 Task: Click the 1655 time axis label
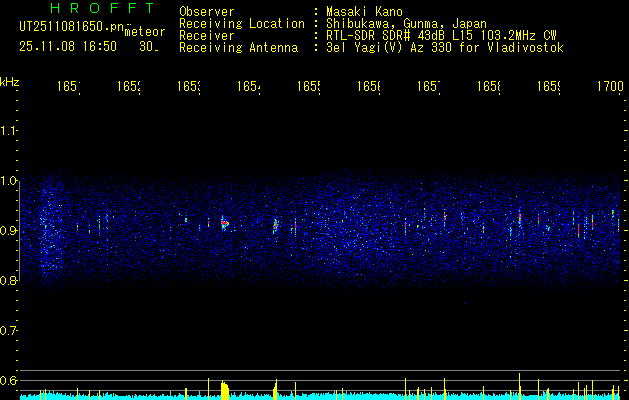308,86
